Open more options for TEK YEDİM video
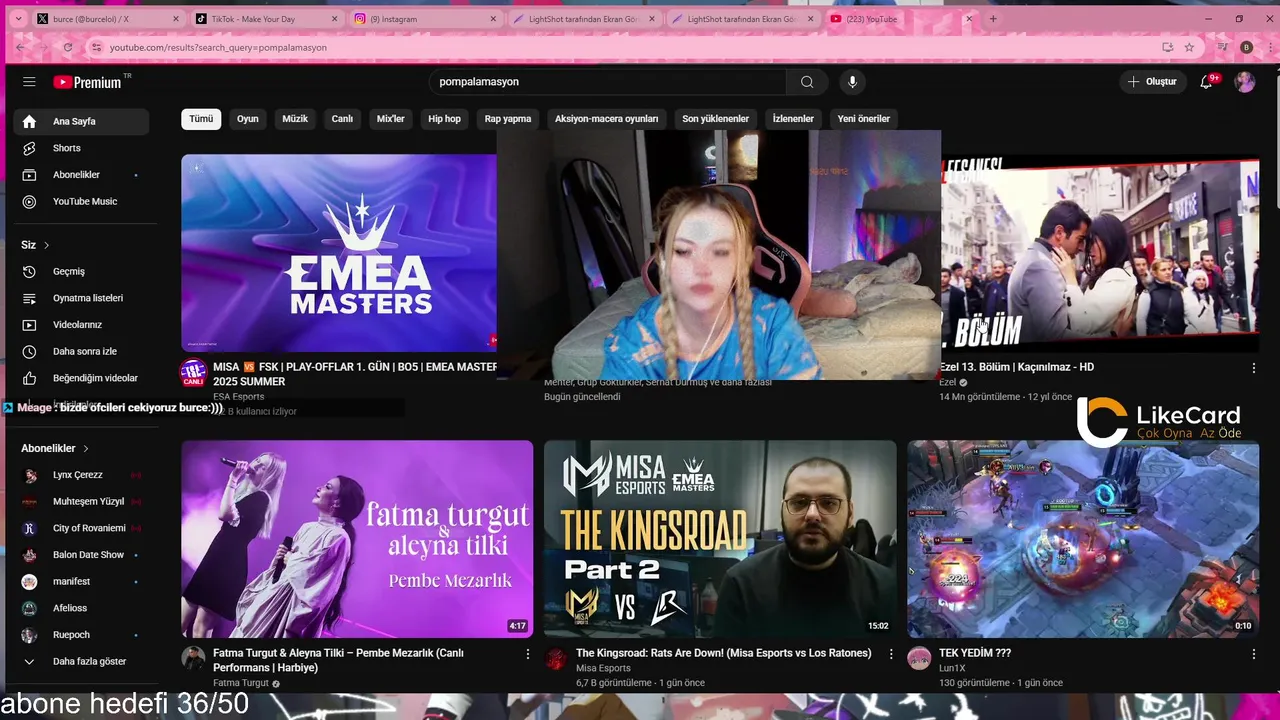1280x720 pixels. 1253,654
